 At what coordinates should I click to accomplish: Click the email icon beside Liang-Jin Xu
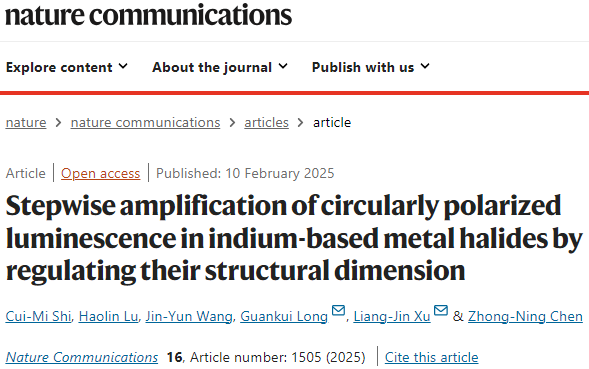(x=441, y=310)
